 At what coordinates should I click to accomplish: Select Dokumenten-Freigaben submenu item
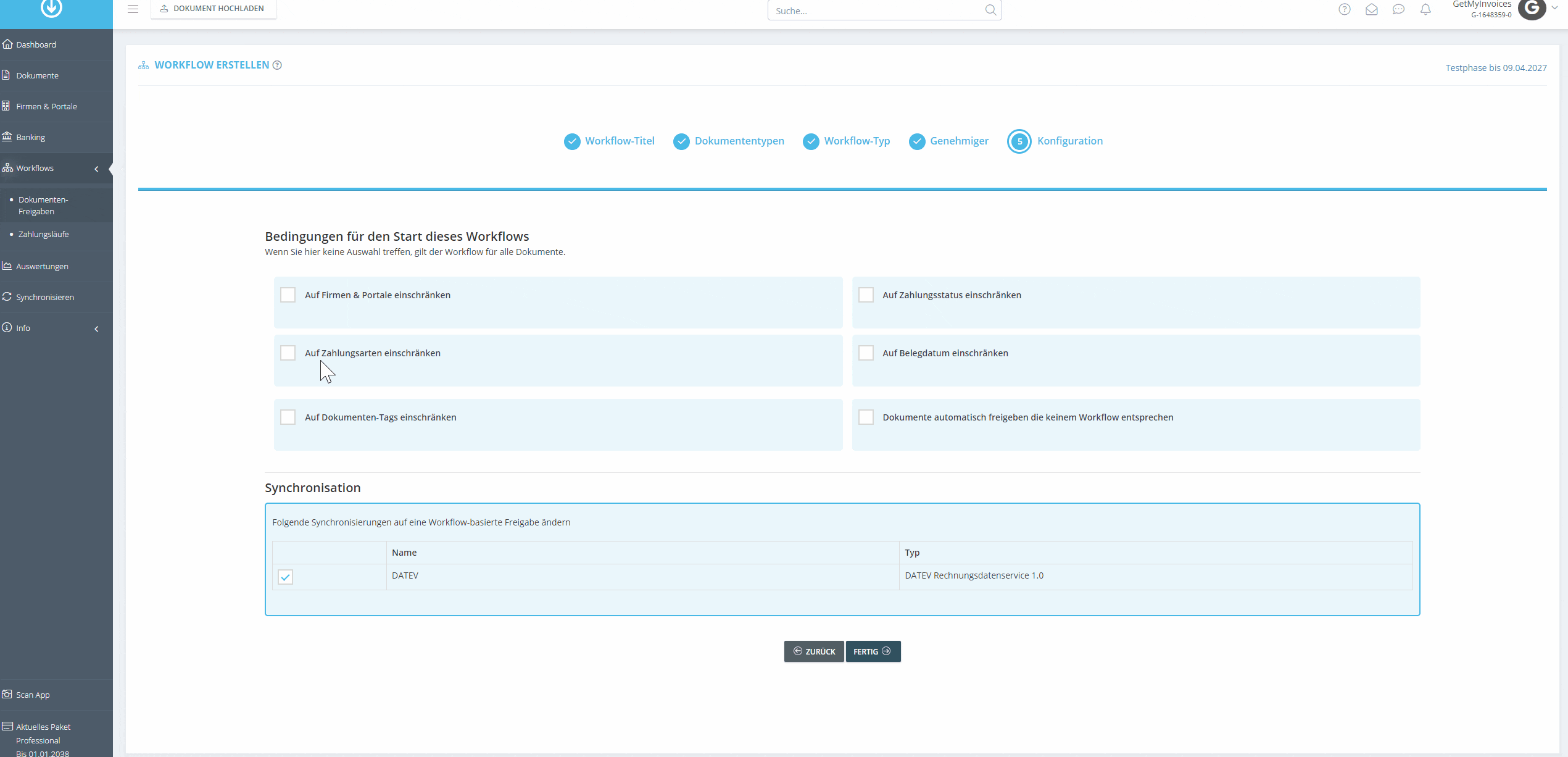[56, 206]
